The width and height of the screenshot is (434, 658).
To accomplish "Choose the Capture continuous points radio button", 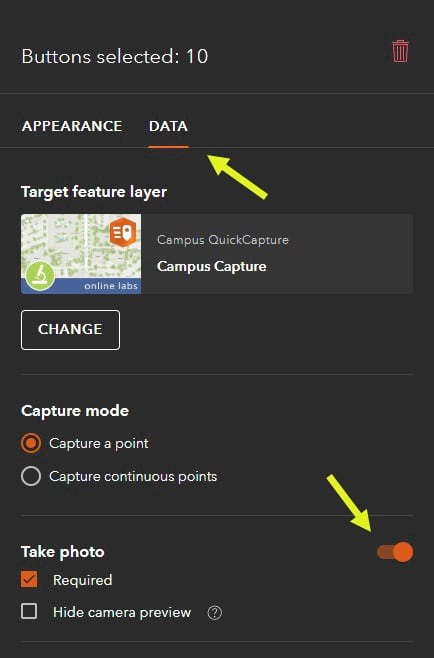I will click(31, 476).
